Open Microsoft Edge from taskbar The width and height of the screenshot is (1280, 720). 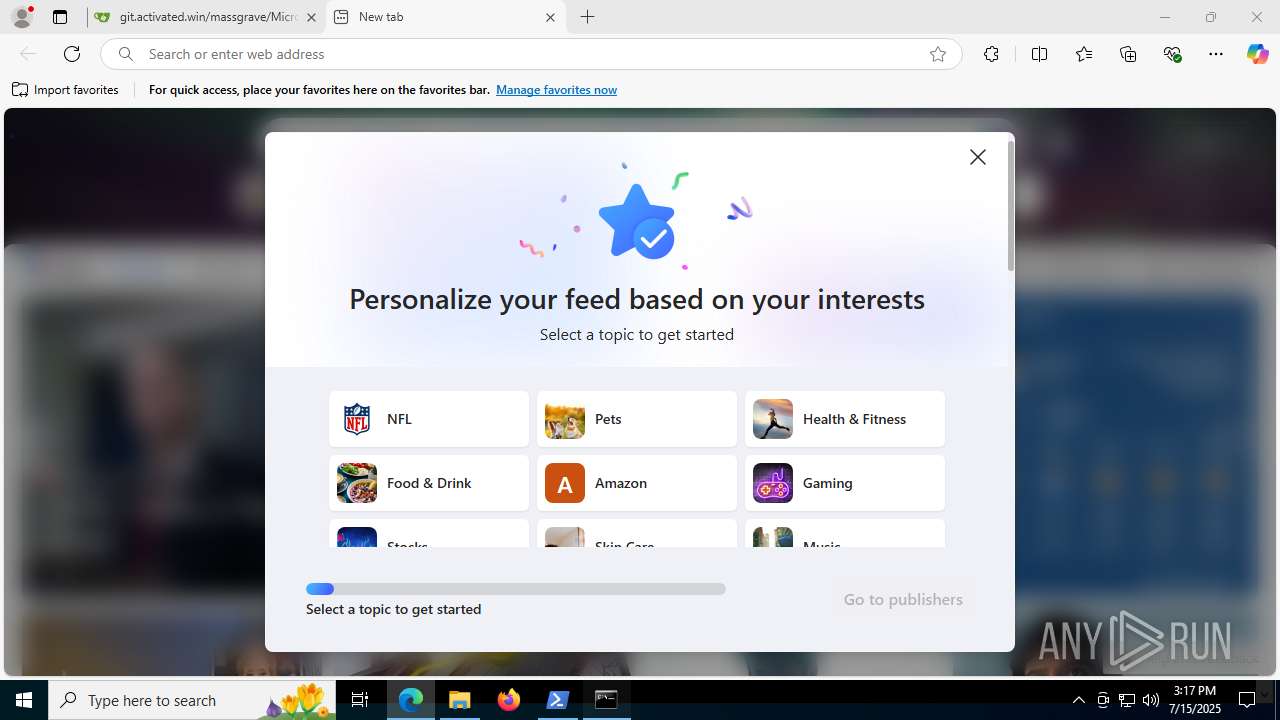point(411,700)
